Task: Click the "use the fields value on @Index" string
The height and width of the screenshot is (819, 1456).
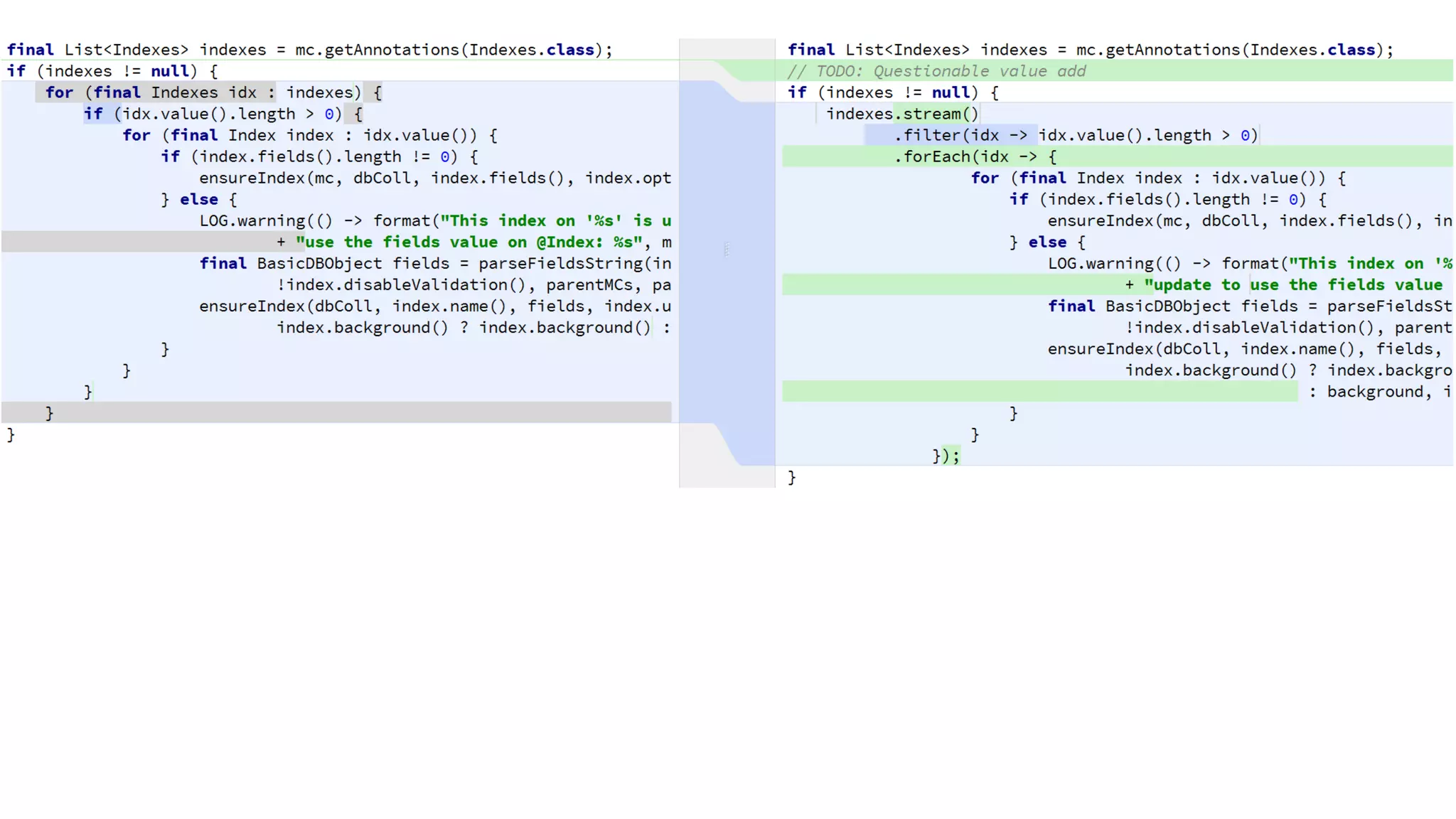Action: coord(469,242)
